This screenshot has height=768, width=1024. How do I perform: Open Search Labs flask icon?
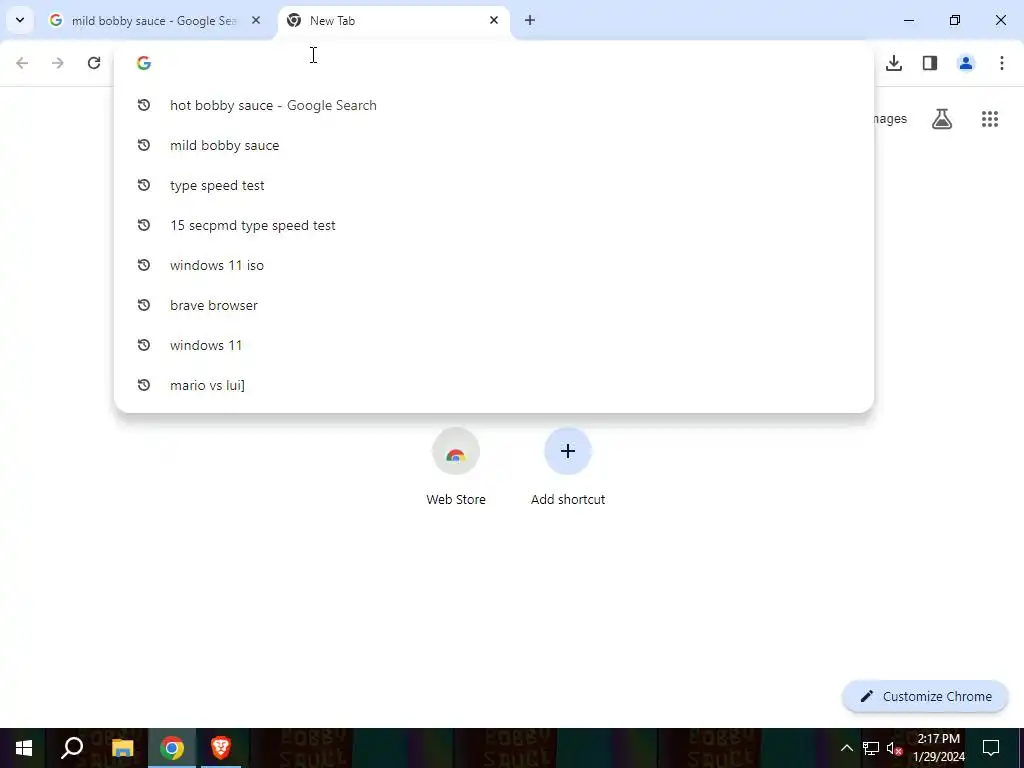(942, 119)
